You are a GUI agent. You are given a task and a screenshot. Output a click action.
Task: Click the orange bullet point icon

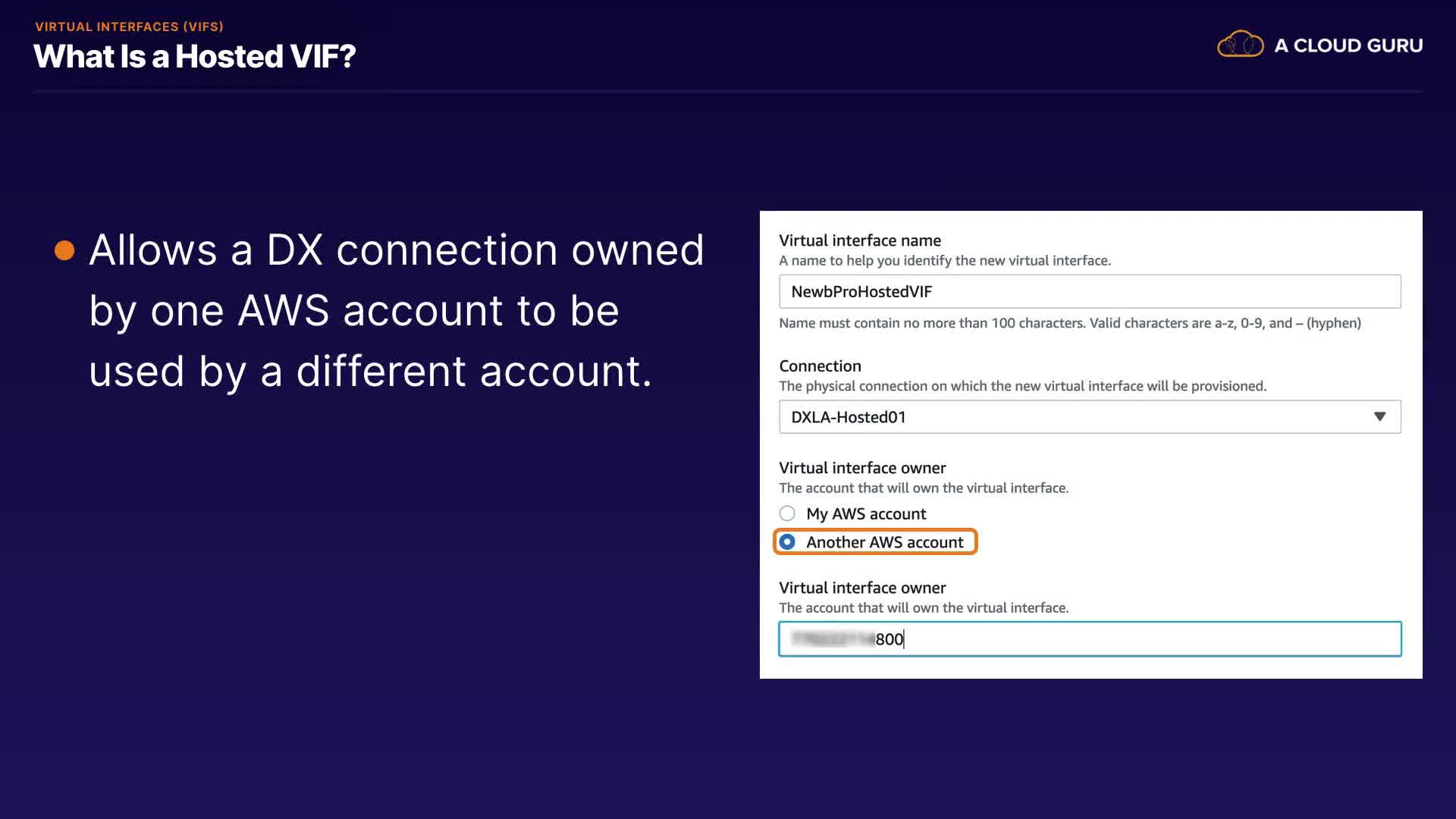(64, 250)
